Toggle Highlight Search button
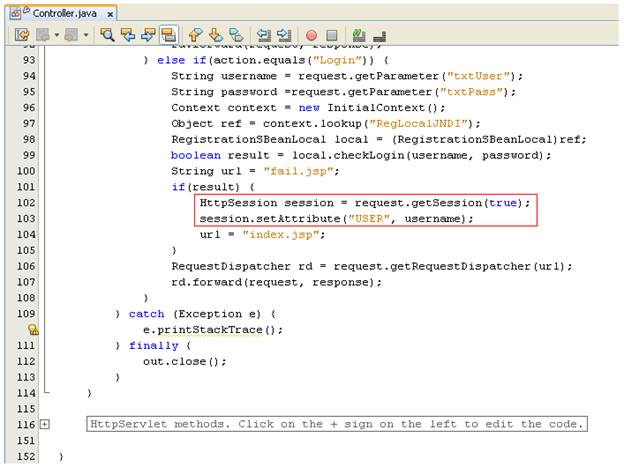 click(x=169, y=35)
